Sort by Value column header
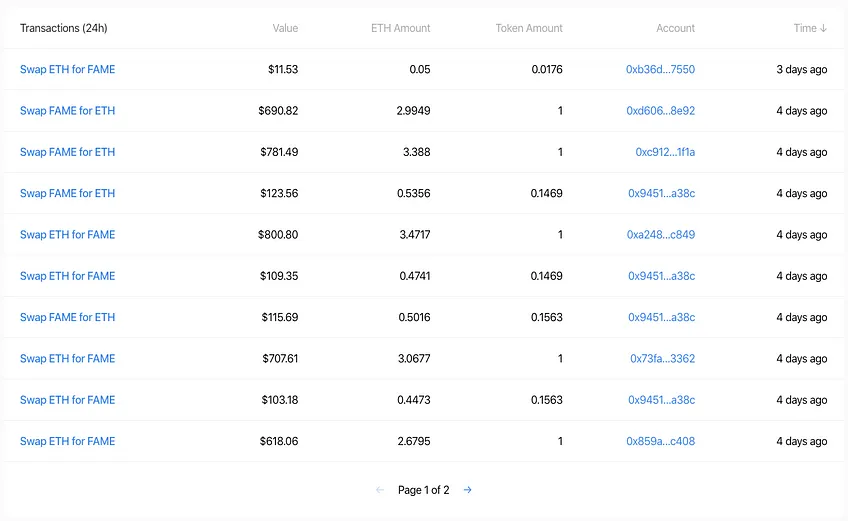The height and width of the screenshot is (521, 848). pos(285,28)
